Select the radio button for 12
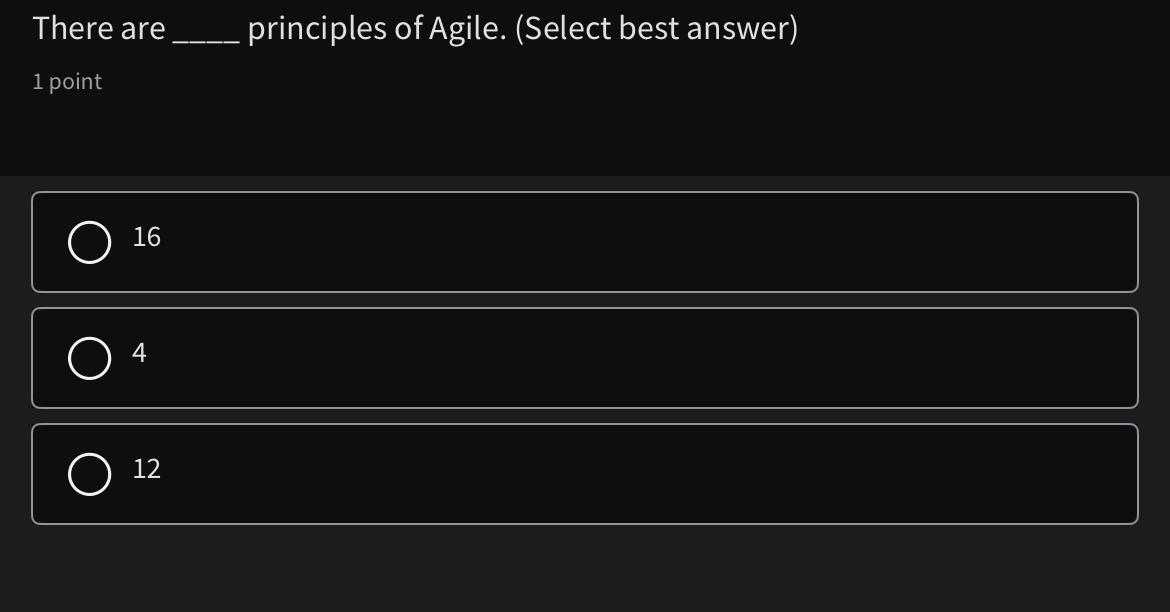This screenshot has height=612, width=1170. [x=89, y=475]
